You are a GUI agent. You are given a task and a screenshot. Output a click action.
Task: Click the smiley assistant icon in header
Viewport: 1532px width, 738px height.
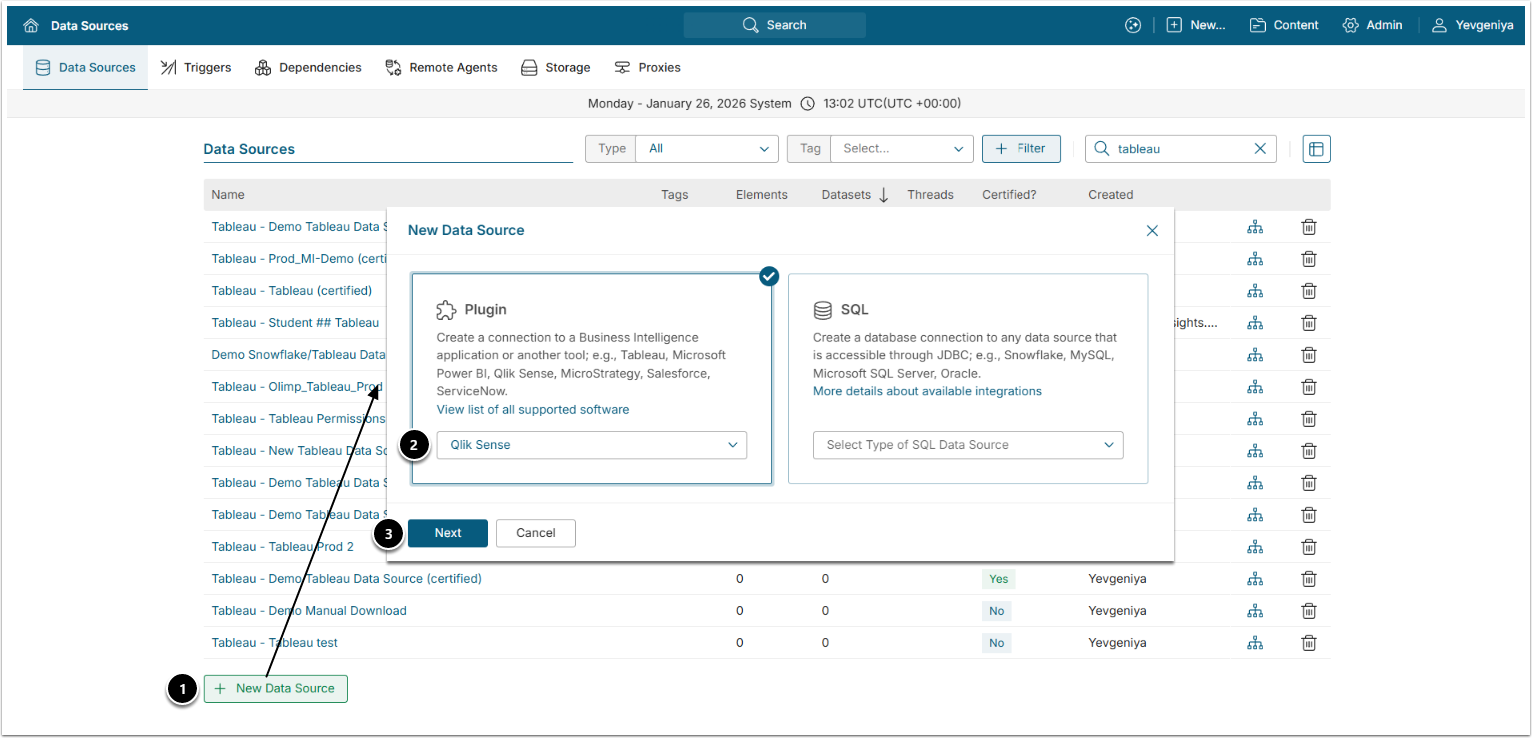1132,25
